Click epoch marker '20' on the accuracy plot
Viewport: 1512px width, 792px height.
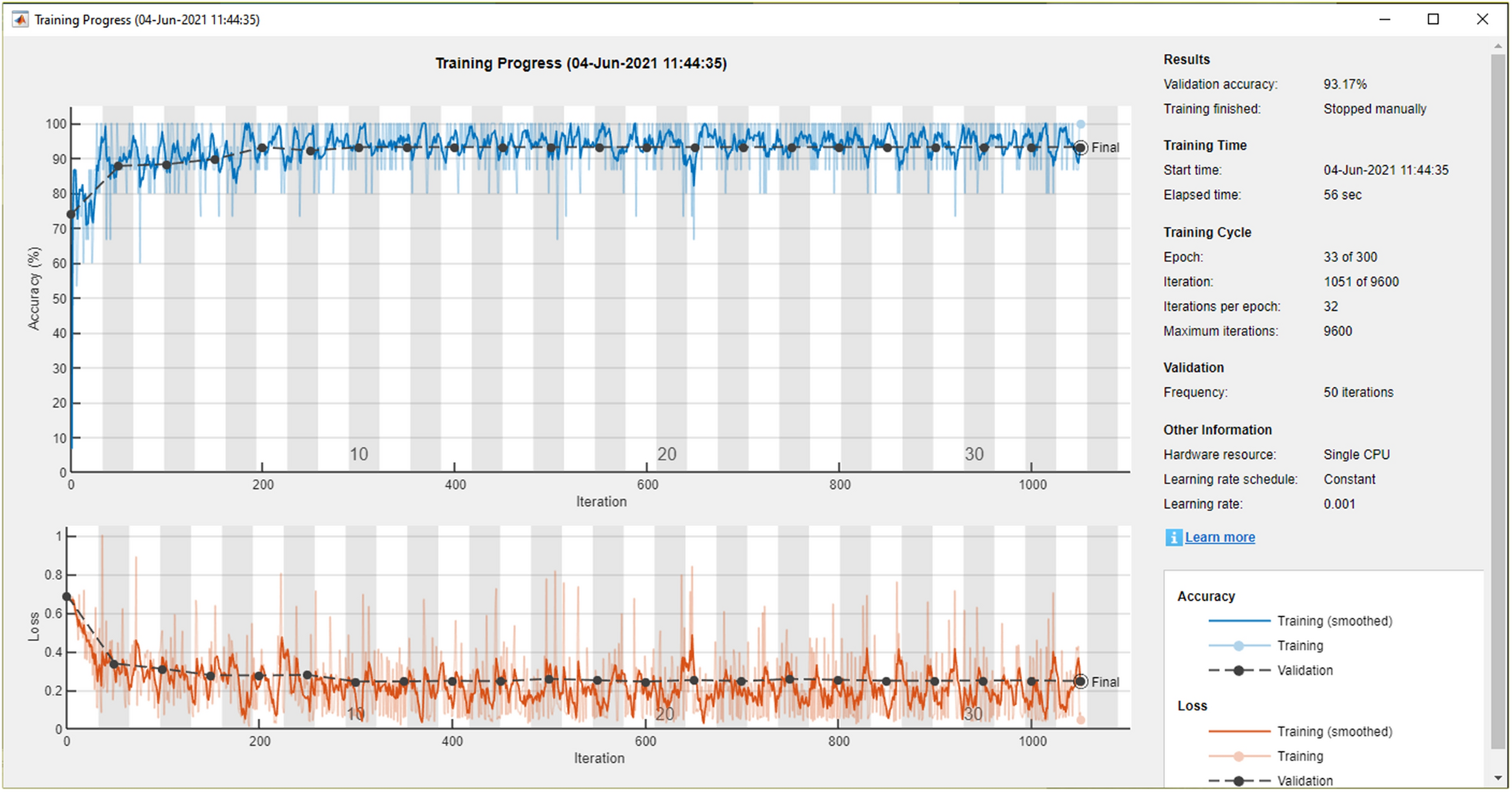[667, 454]
